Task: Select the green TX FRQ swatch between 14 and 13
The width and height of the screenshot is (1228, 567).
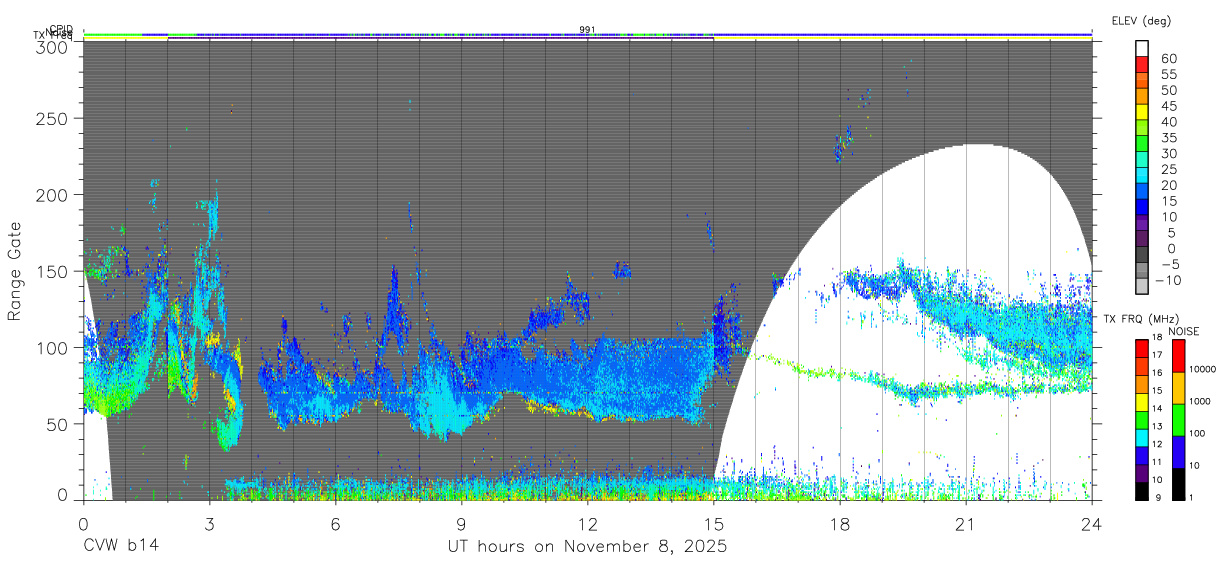Action: coord(1142,419)
